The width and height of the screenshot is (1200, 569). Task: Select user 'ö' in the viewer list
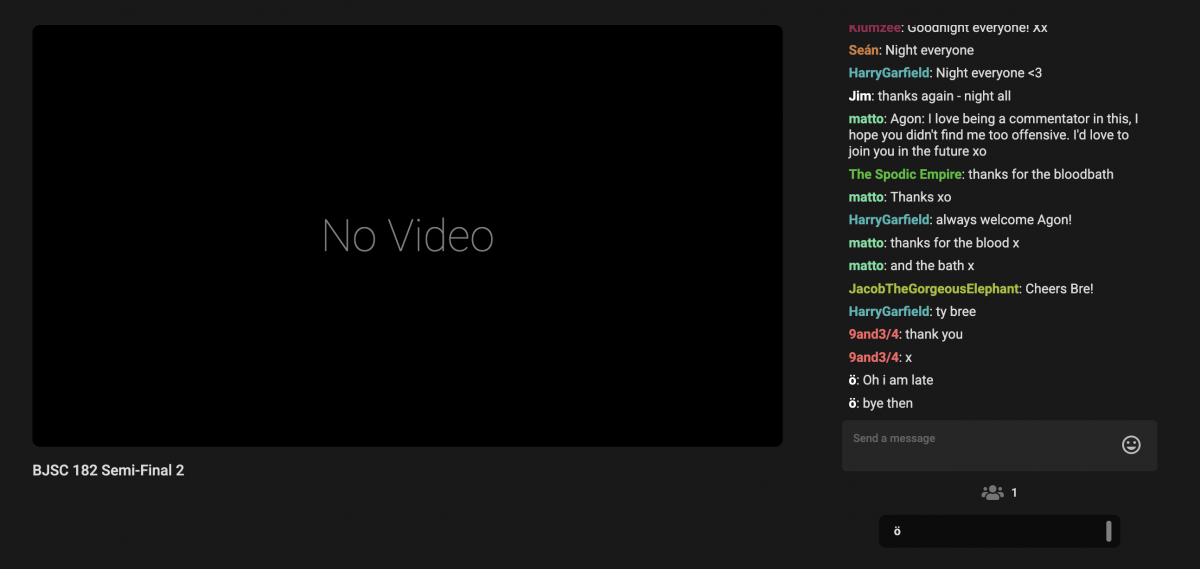coord(897,531)
